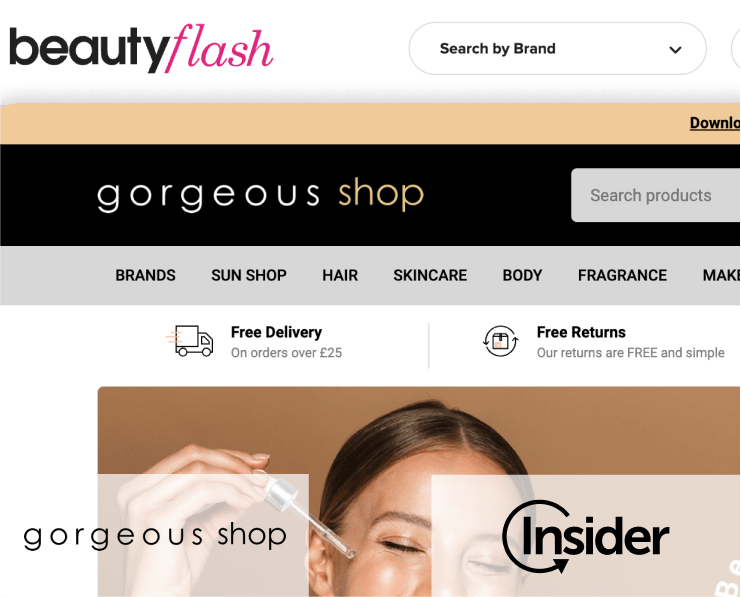Focus the Search products field
The width and height of the screenshot is (741, 597).
click(656, 195)
